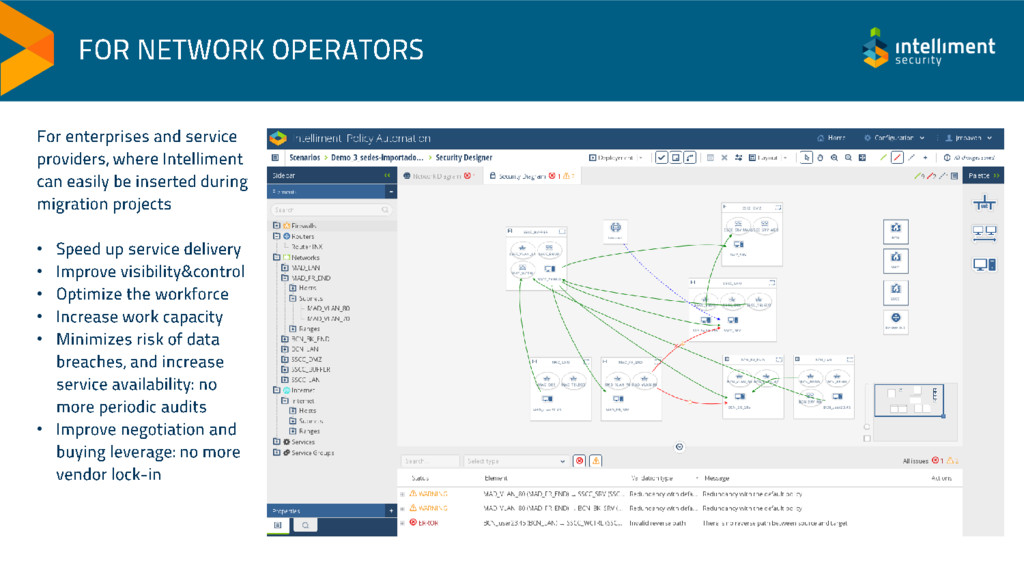Pick the two-computers link element in Palette
This screenshot has height=576, width=1024.
tap(984, 234)
